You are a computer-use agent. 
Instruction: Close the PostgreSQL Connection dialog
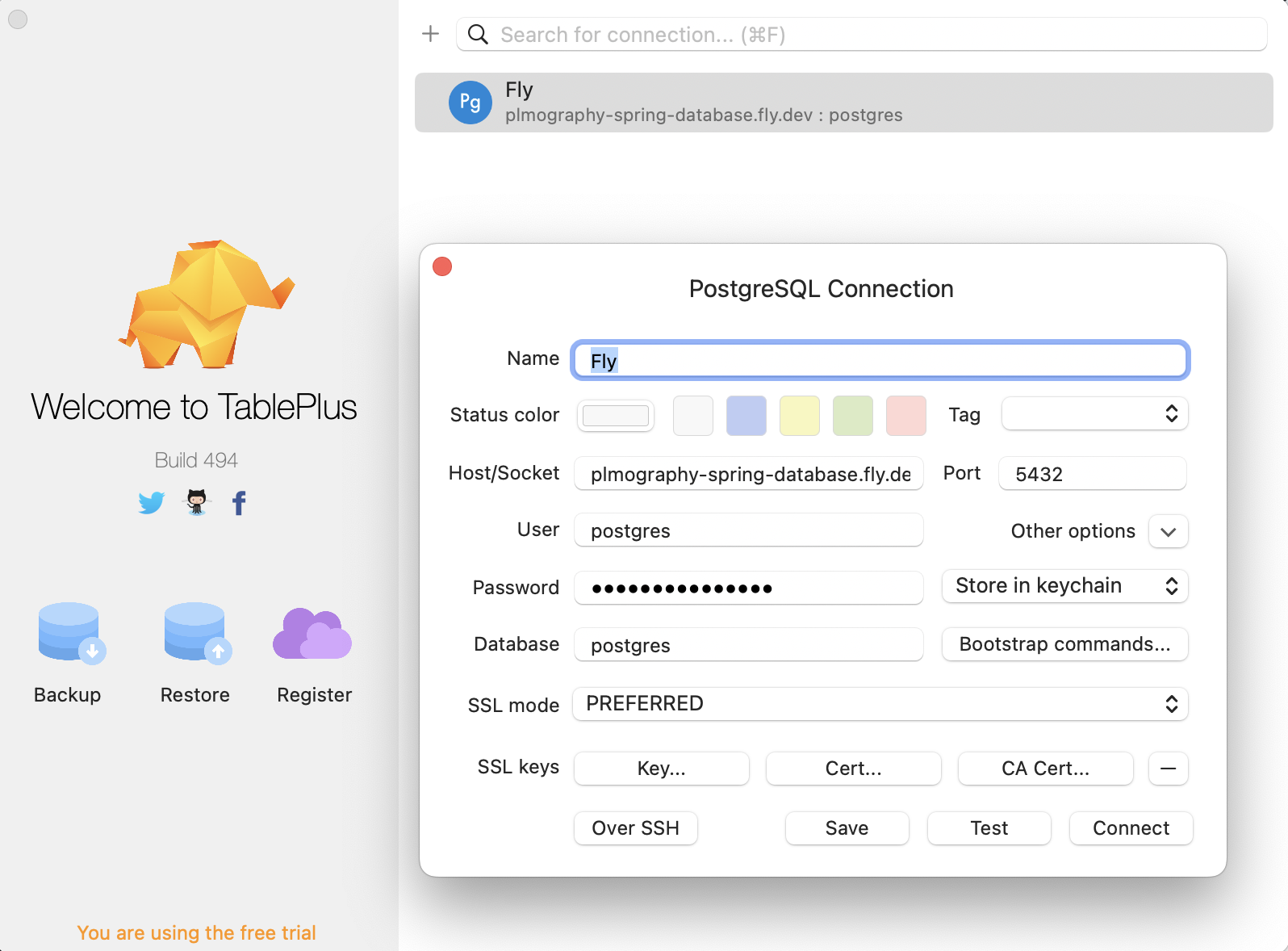(x=442, y=266)
